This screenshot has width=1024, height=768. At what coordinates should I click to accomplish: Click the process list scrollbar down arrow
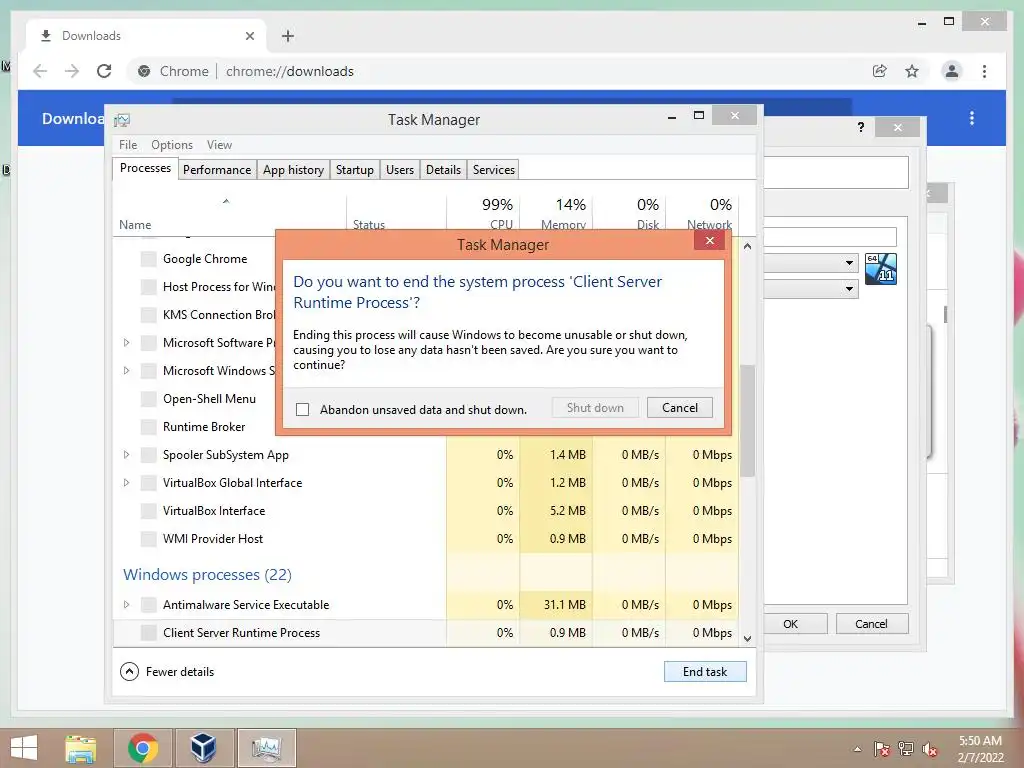pos(748,639)
